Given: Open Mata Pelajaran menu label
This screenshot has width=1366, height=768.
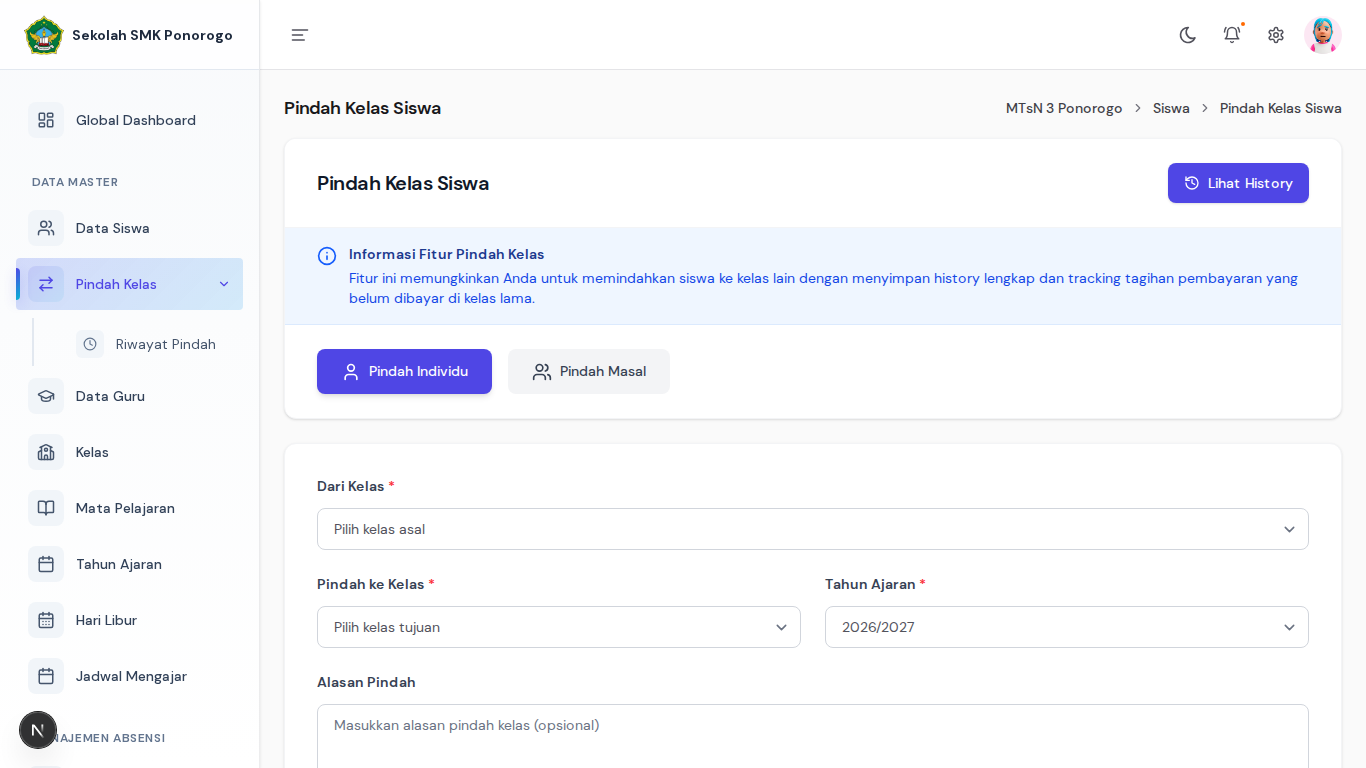Looking at the screenshot, I should (x=125, y=508).
